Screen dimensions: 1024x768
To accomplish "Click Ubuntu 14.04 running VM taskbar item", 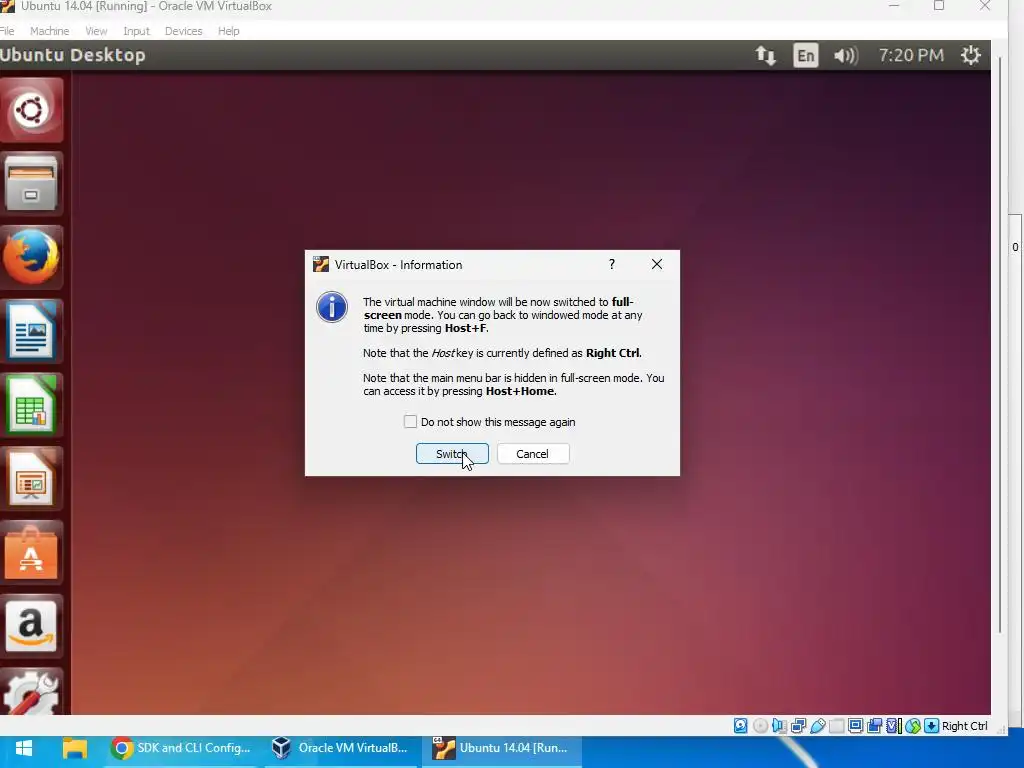I will [x=502, y=748].
